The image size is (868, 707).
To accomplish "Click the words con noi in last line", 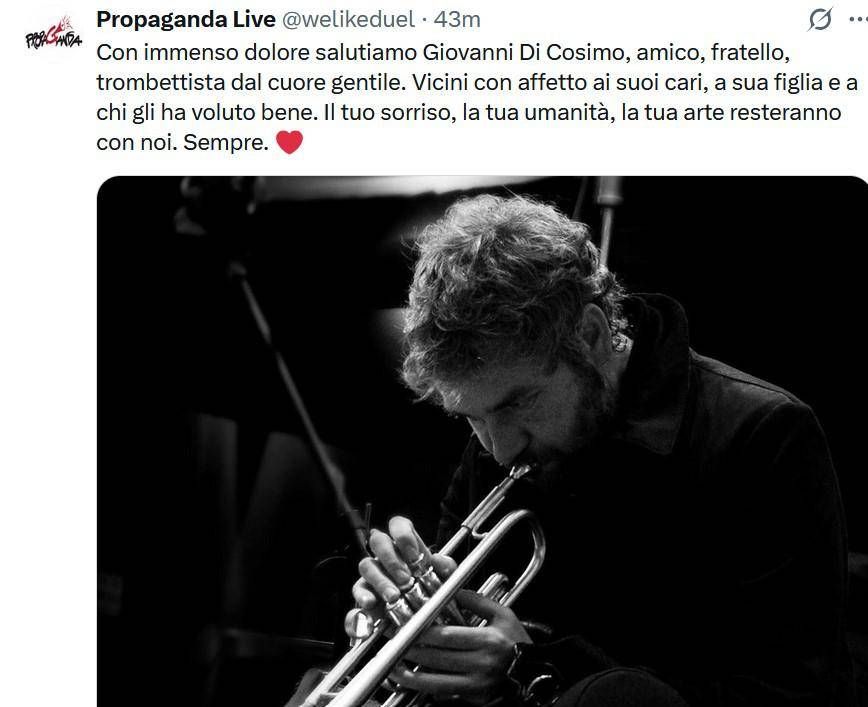I will (x=136, y=143).
